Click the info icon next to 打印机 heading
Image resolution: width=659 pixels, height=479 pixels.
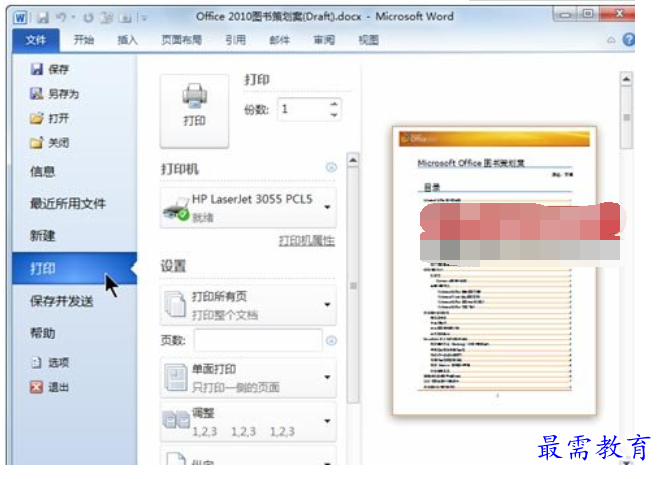pos(331,168)
